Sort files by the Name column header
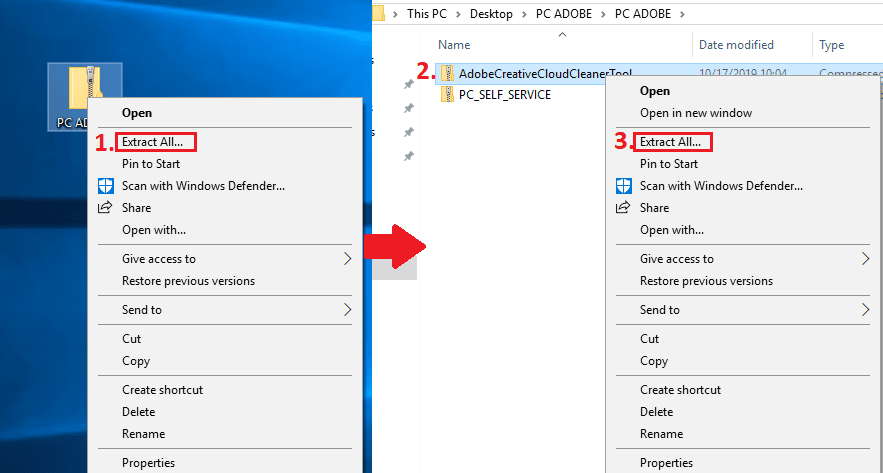 point(455,45)
